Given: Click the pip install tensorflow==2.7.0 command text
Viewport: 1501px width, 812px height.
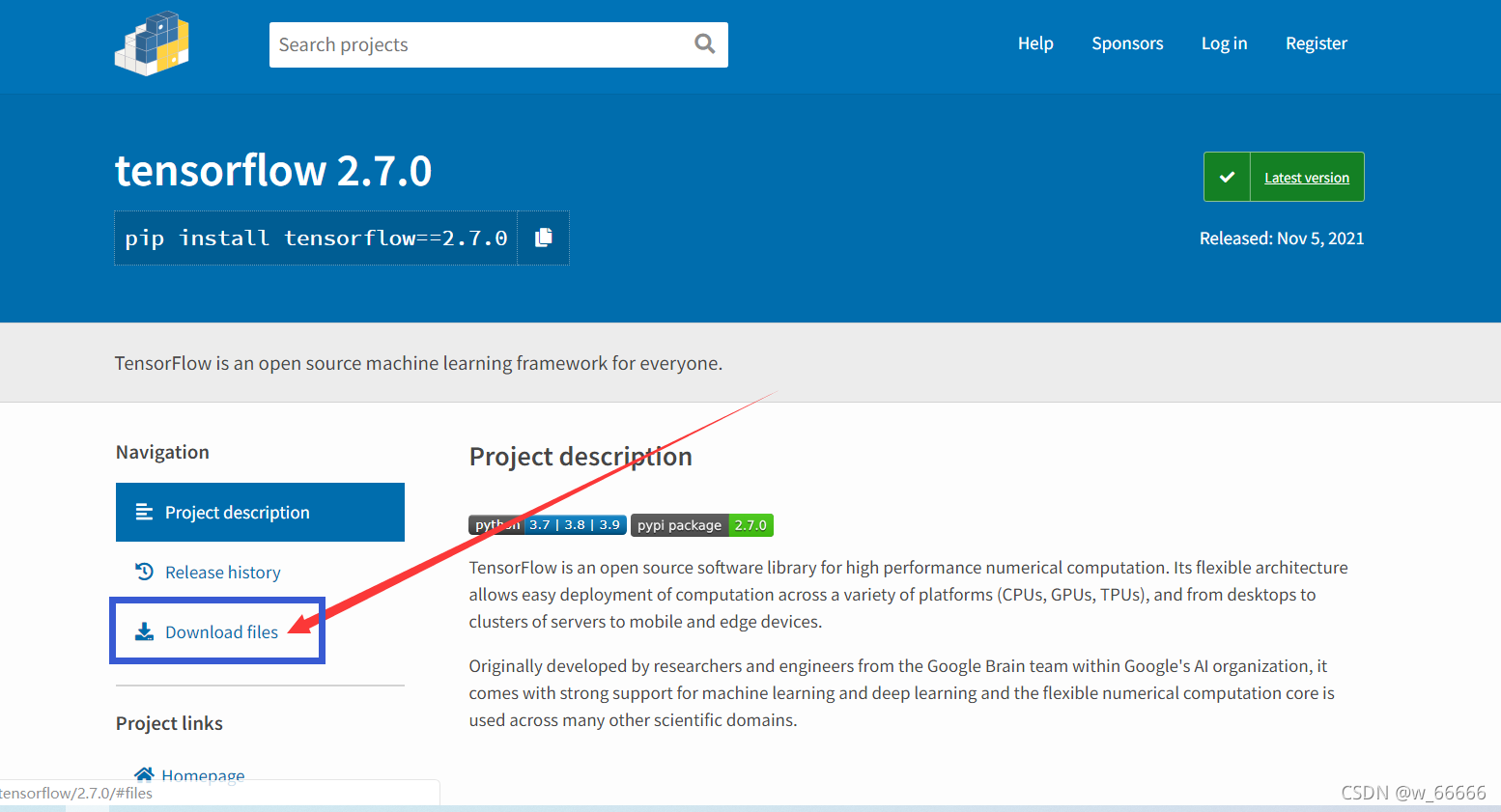Looking at the screenshot, I should point(316,238).
